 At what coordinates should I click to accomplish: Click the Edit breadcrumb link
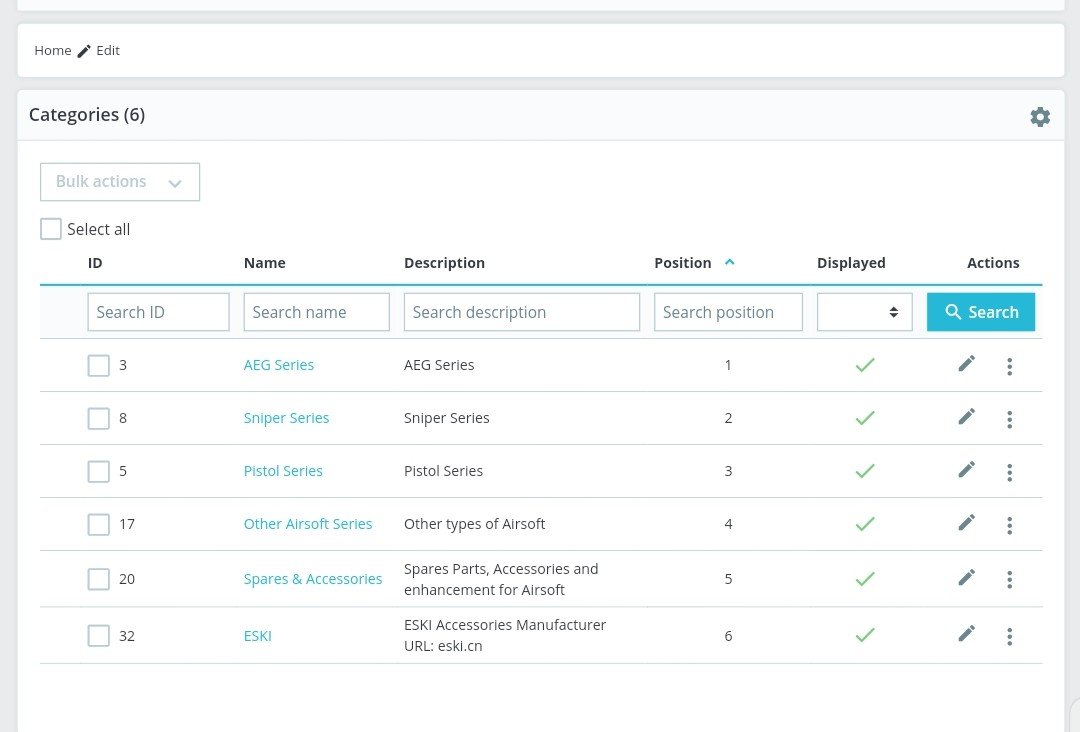click(107, 50)
